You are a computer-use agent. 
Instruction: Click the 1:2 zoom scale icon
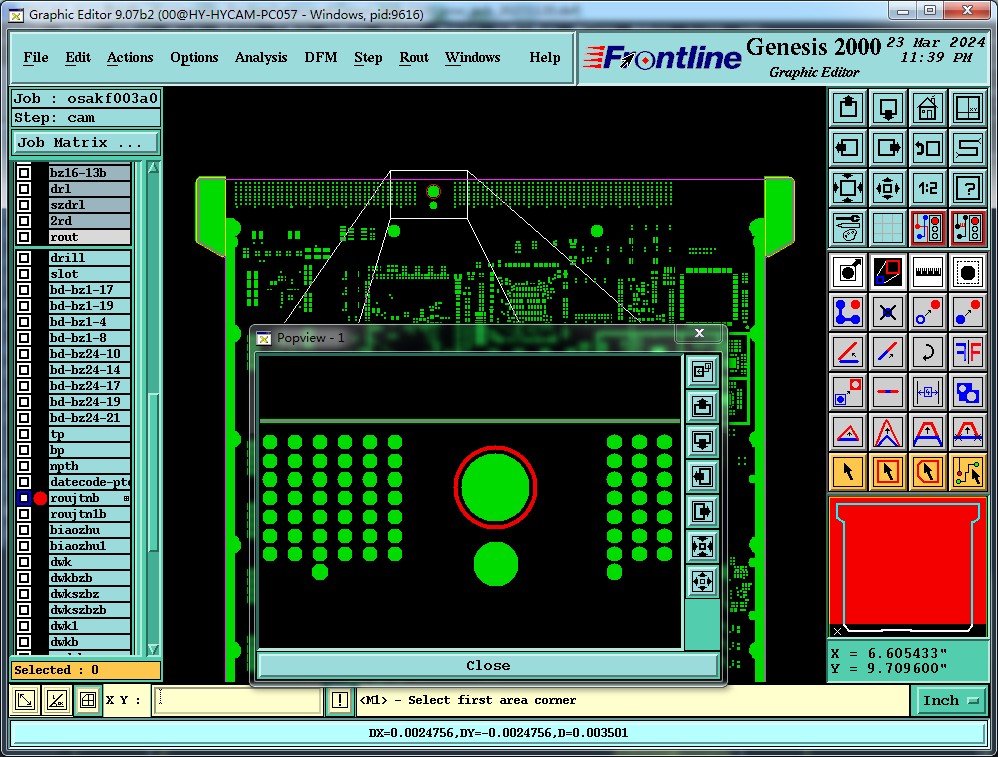[x=928, y=188]
